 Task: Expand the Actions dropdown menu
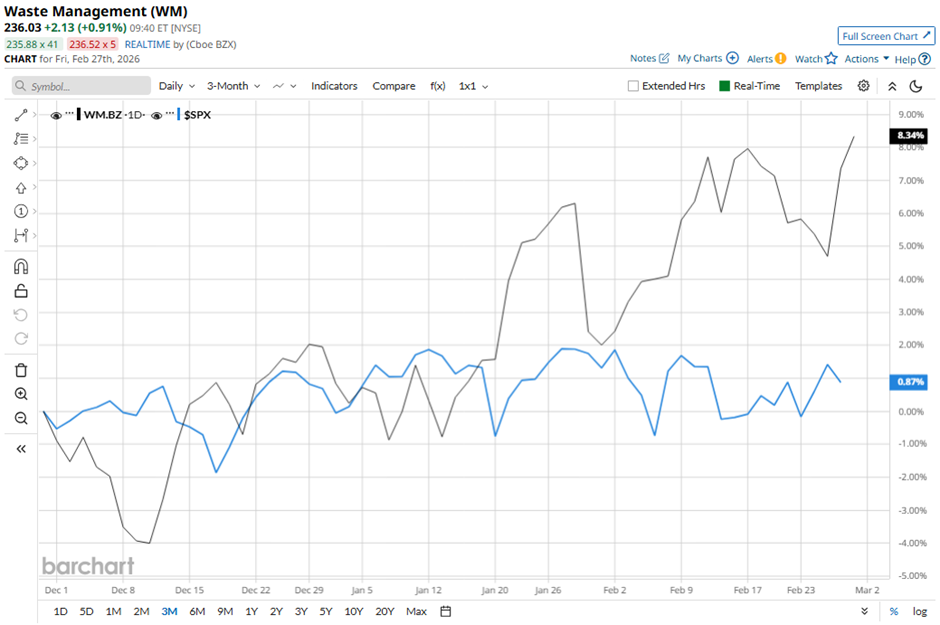(867, 59)
